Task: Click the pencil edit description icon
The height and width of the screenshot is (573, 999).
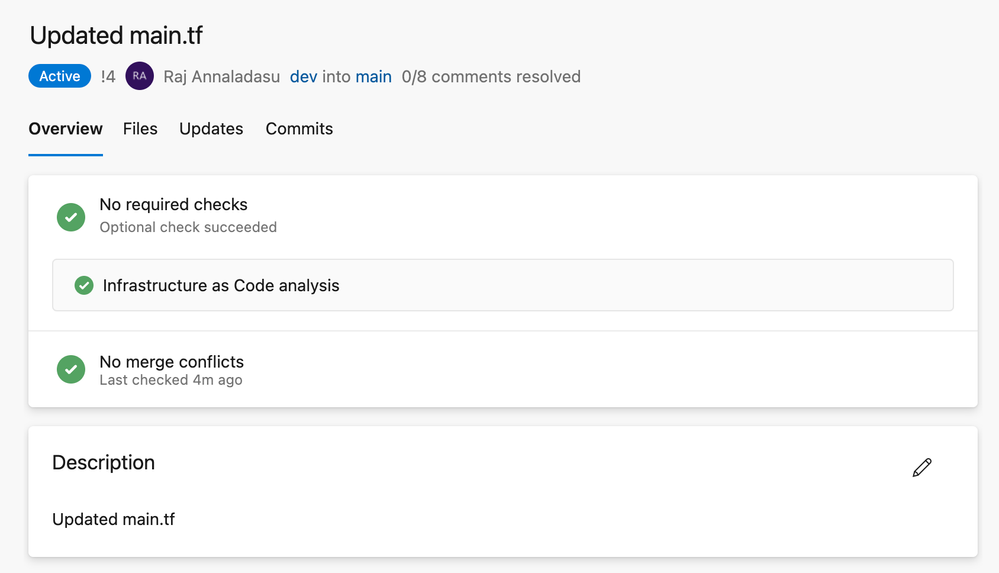Action: click(922, 467)
